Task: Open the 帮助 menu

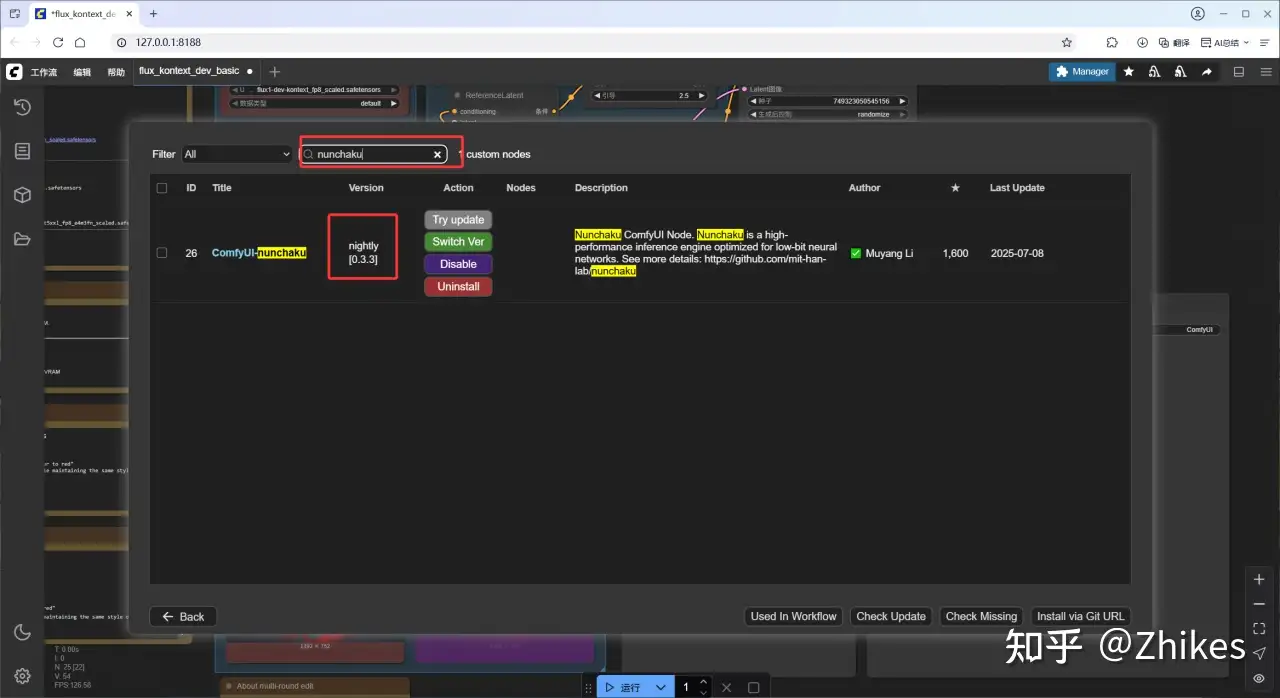Action: tap(116, 72)
